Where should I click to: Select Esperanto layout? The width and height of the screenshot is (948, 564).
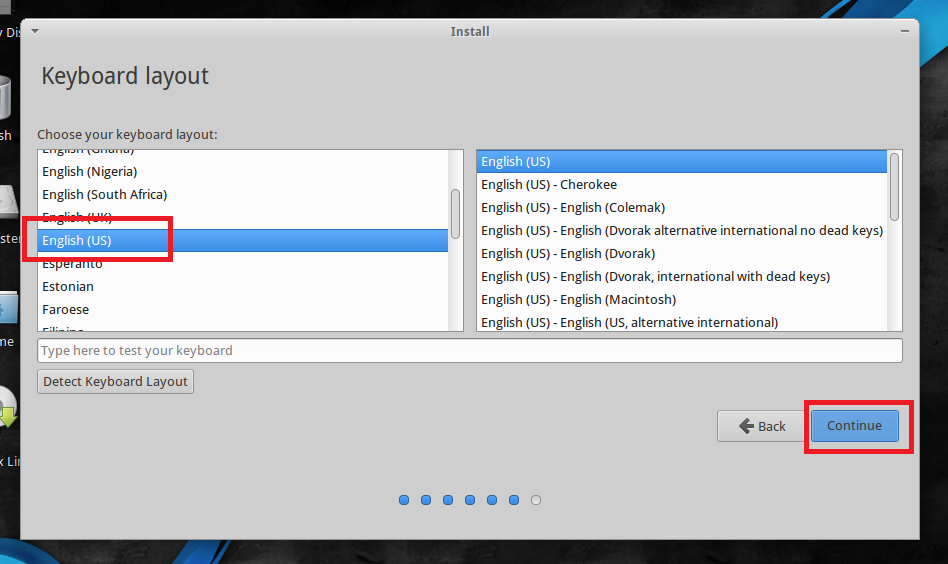click(242, 264)
